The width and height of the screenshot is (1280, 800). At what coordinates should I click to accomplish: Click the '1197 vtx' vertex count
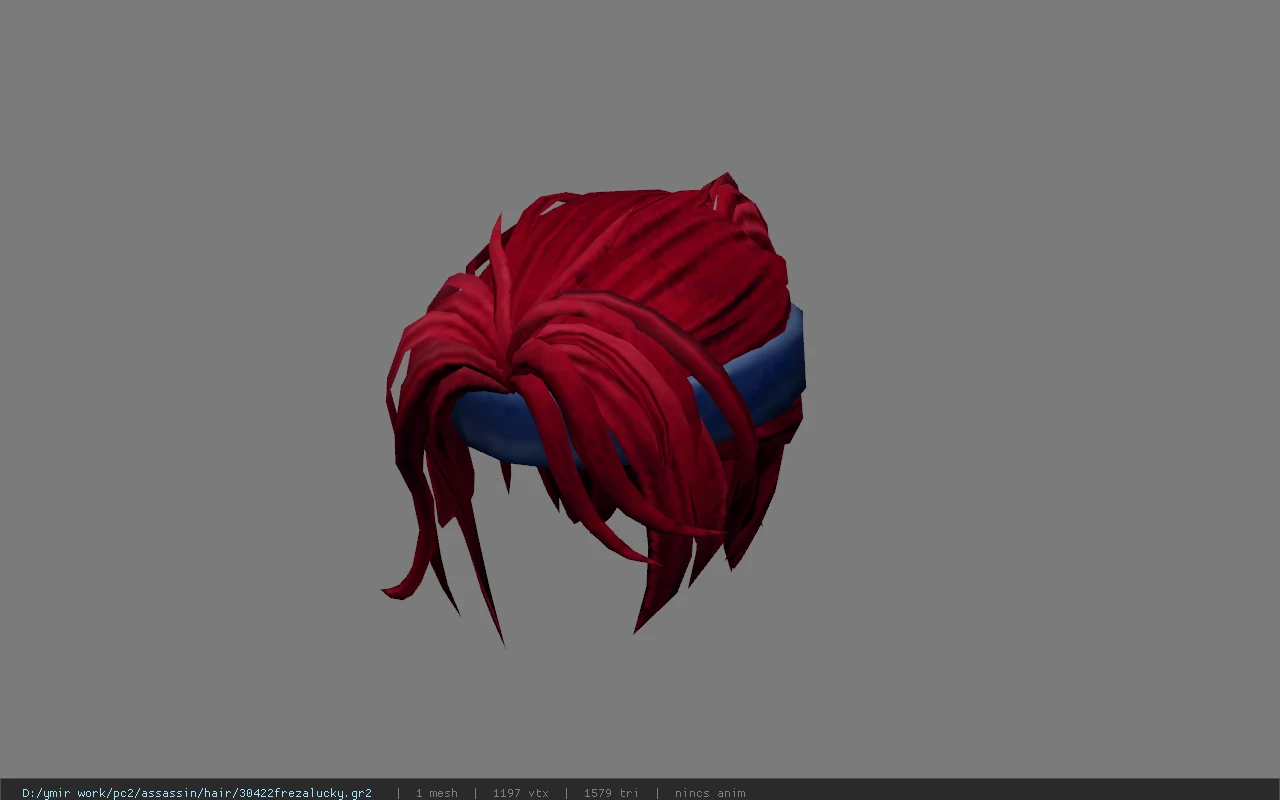[520, 793]
